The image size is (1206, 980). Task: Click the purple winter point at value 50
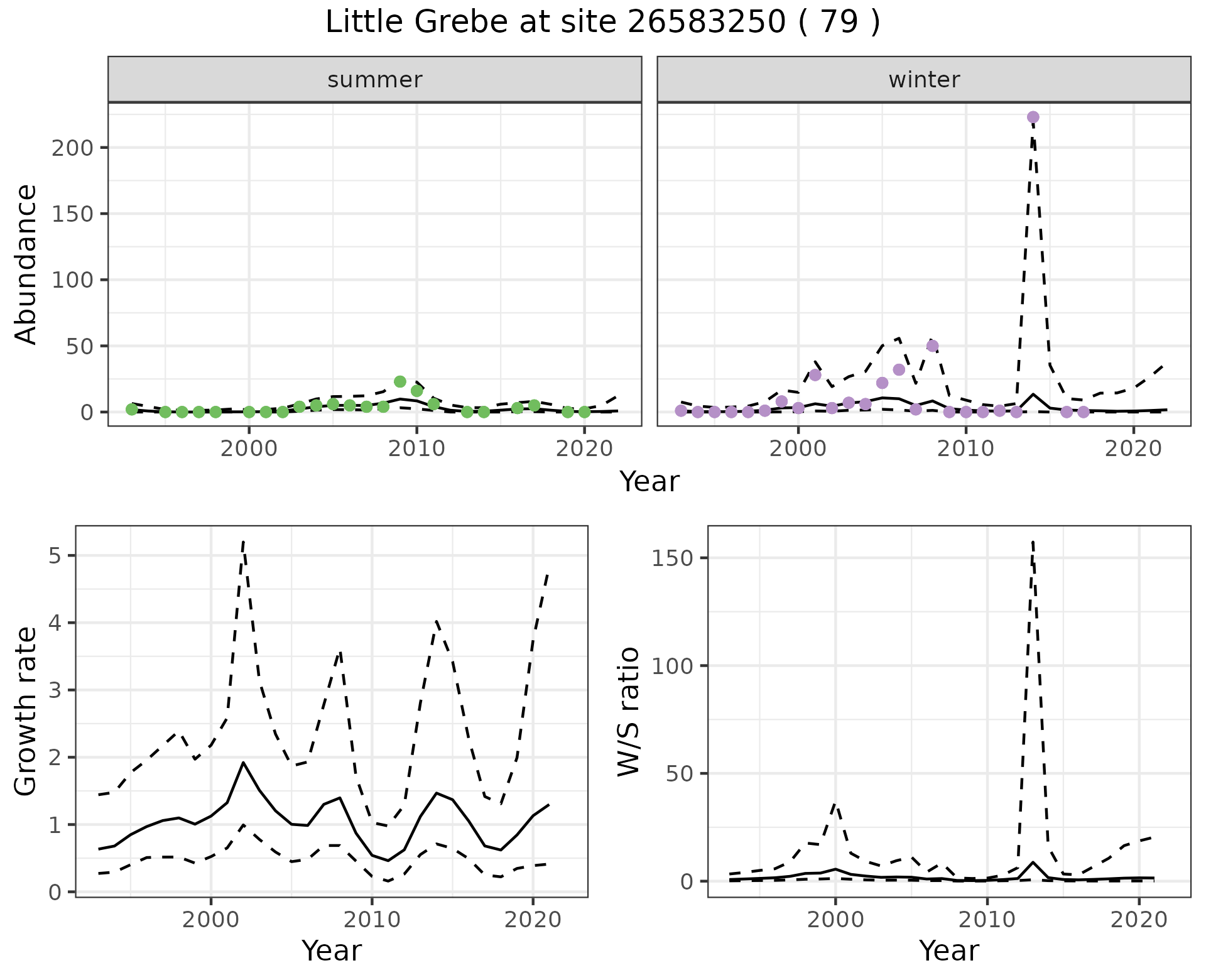(932, 346)
